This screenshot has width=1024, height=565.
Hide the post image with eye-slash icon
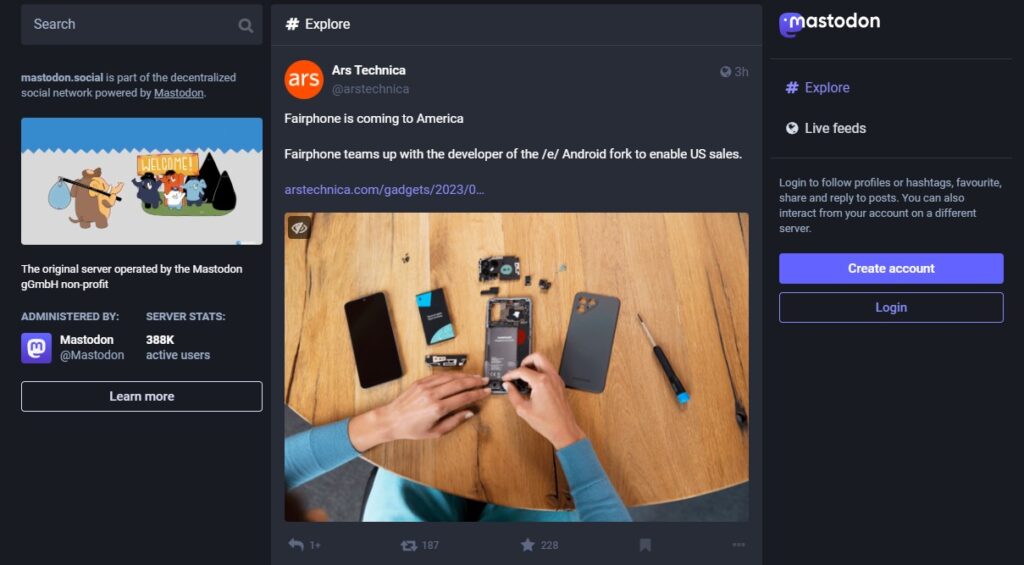pos(299,227)
